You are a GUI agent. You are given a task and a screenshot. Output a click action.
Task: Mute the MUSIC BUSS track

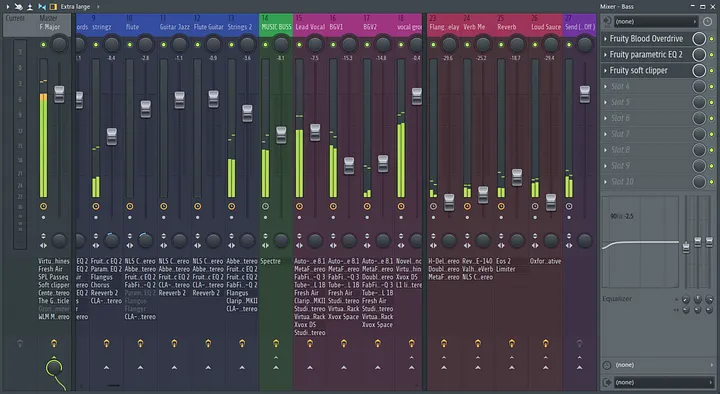coord(265,45)
